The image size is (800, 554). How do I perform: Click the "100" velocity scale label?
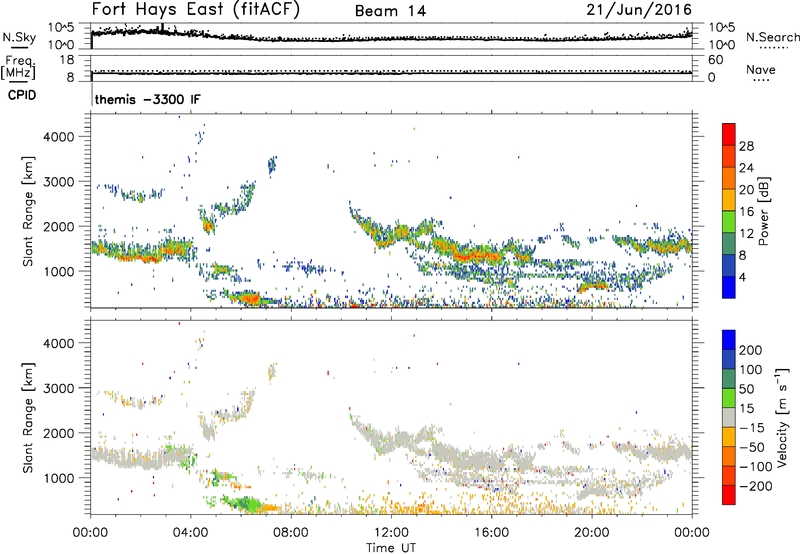point(751,370)
